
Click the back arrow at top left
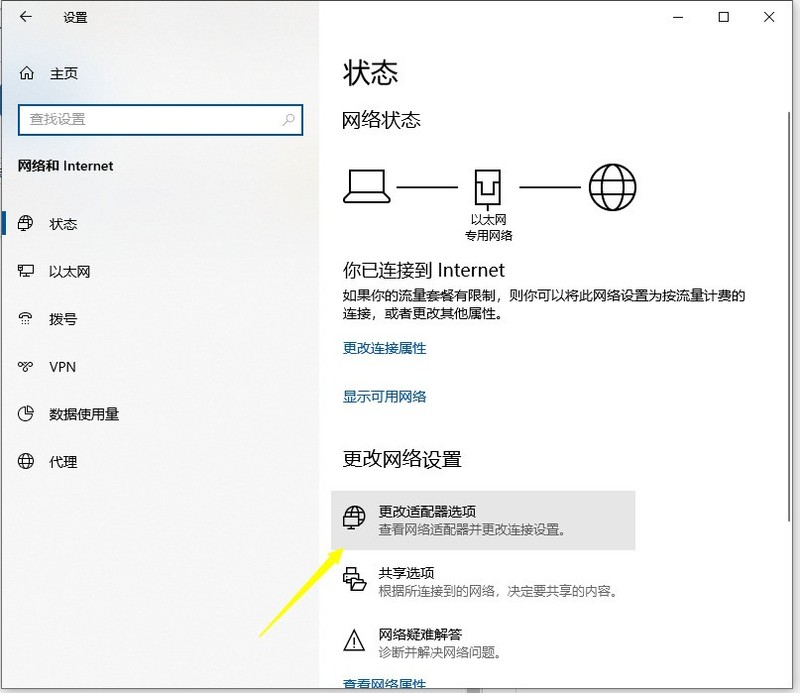[x=25, y=17]
